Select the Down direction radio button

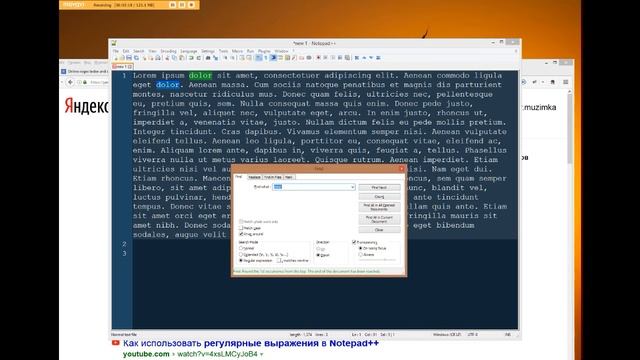coord(318,255)
